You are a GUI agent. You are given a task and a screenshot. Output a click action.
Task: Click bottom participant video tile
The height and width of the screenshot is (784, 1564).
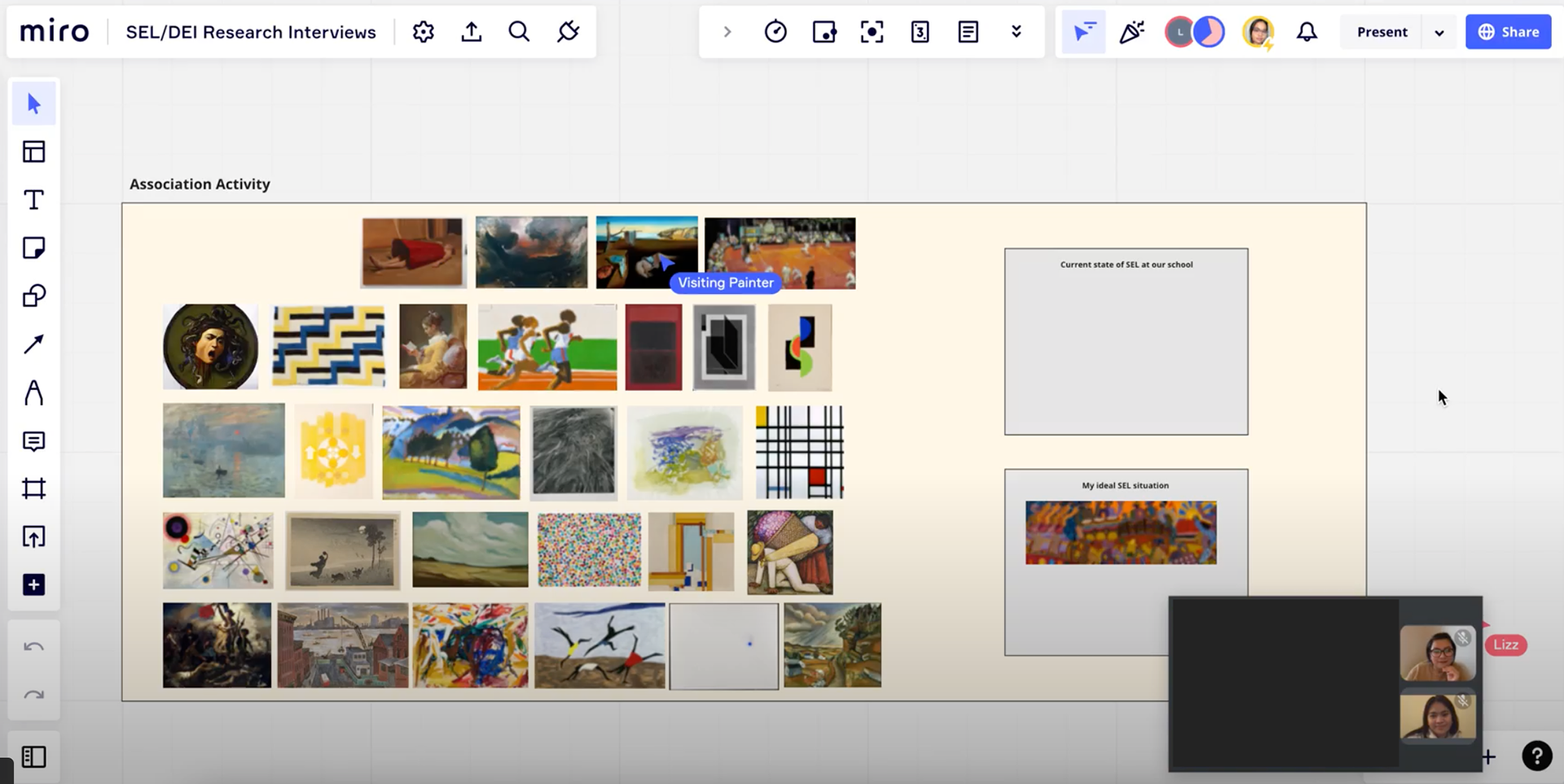pos(1438,716)
